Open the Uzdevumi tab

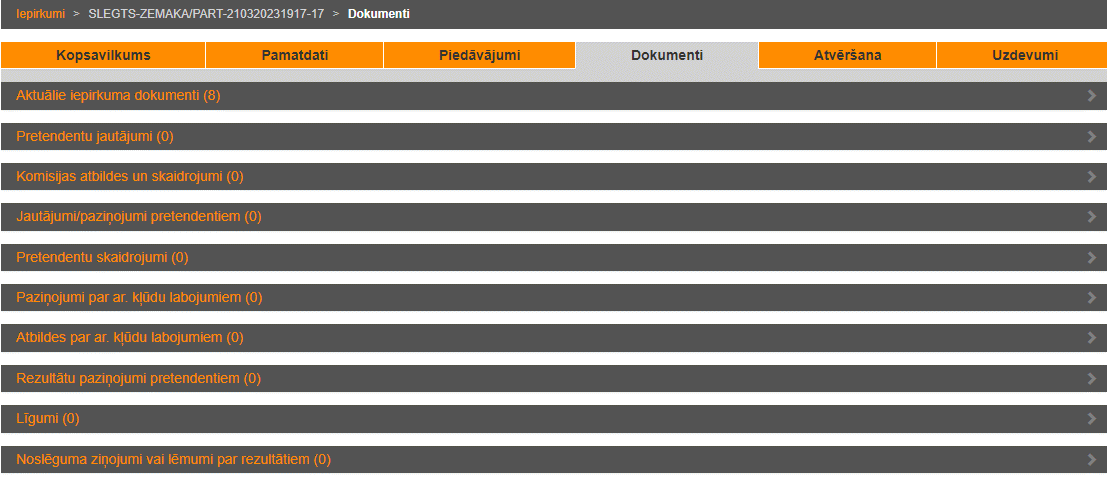[1024, 55]
